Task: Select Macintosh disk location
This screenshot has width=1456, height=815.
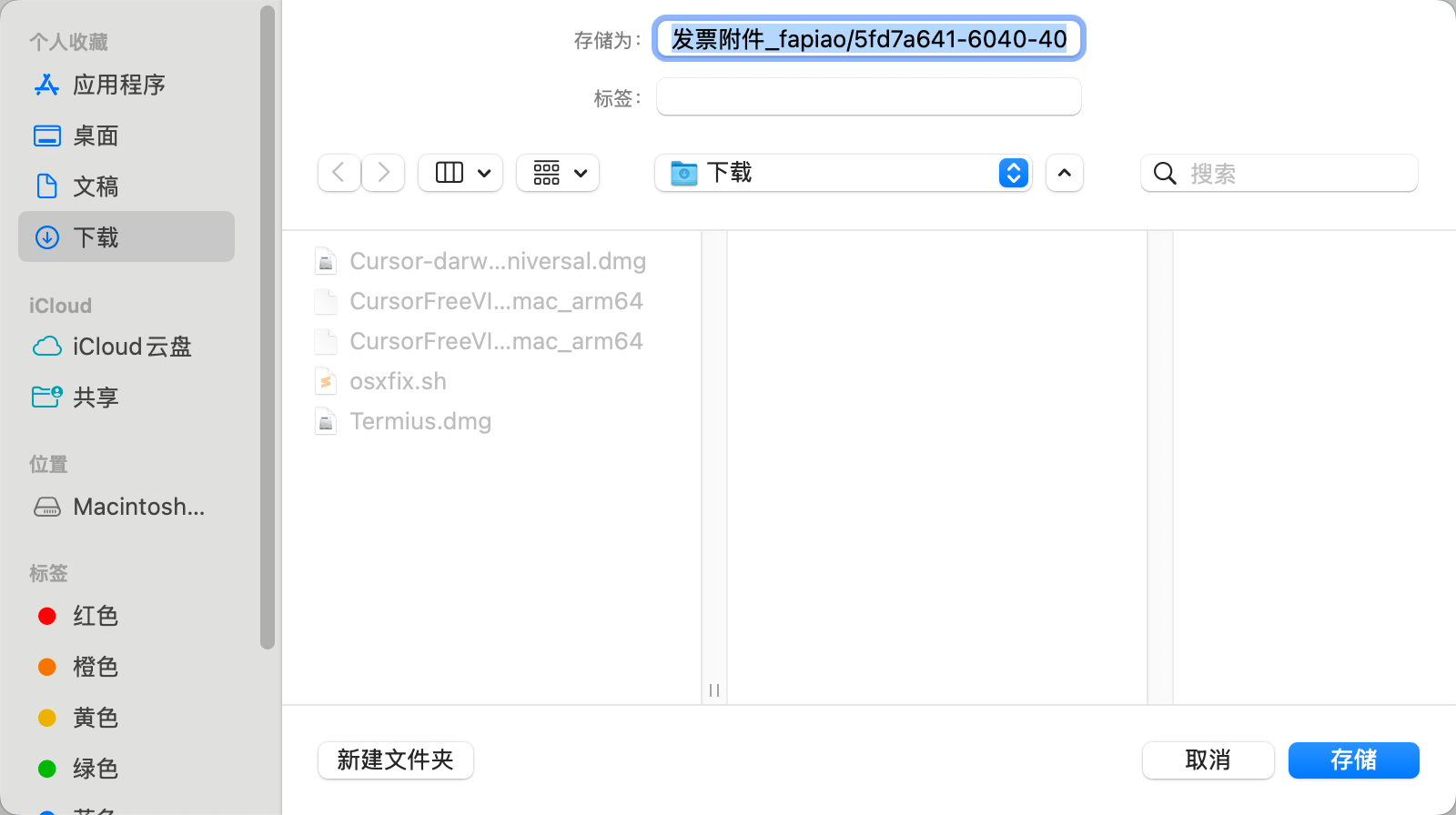Action: pyautogui.click(x=138, y=507)
